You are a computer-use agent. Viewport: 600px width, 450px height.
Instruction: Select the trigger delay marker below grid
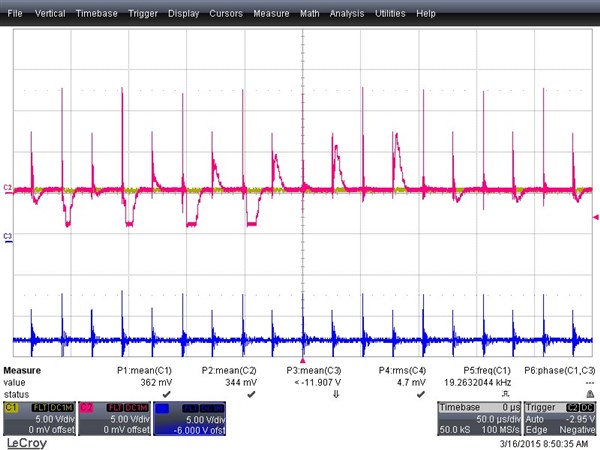[x=303, y=360]
